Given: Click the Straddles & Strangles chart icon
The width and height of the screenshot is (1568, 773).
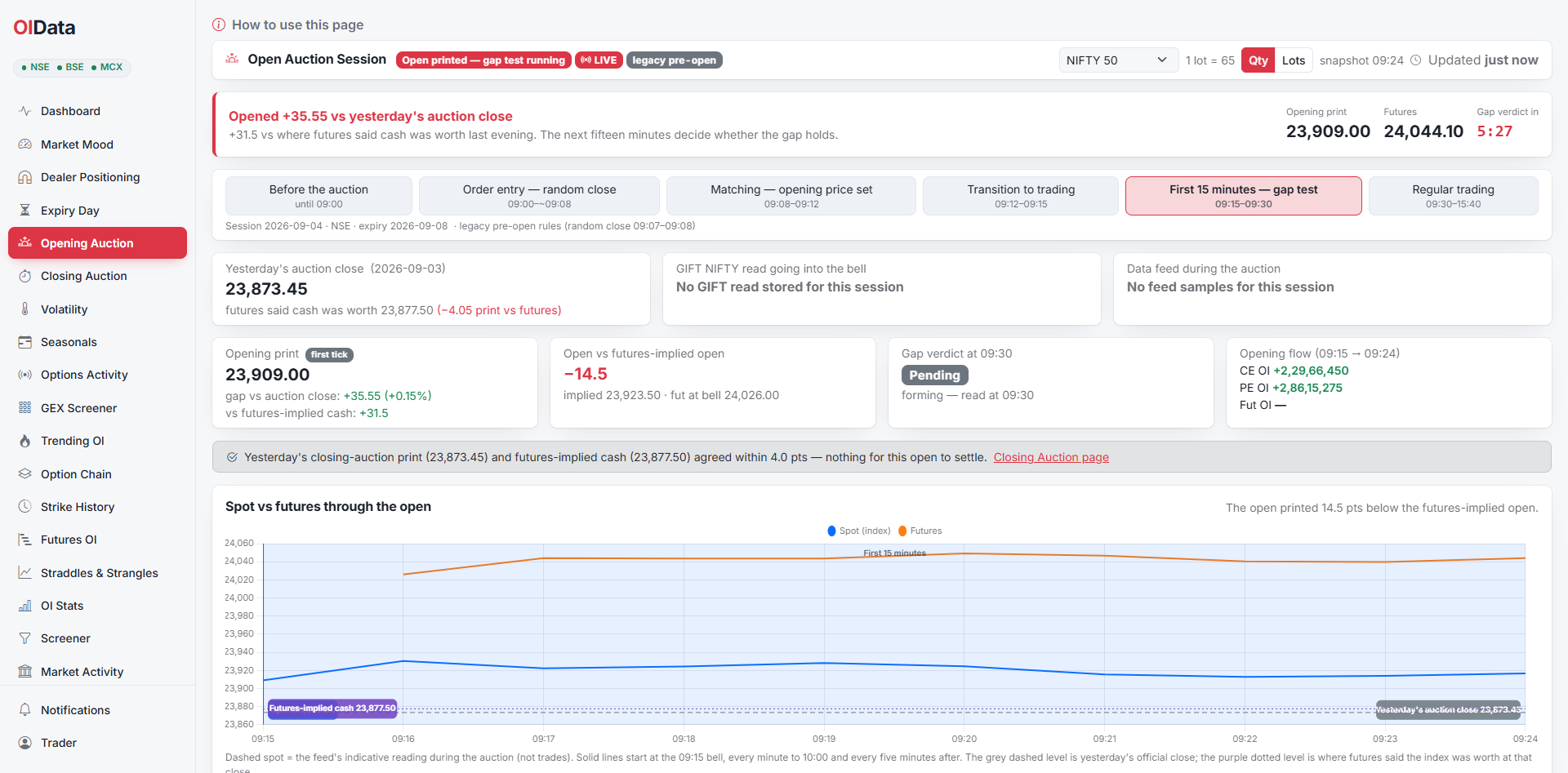Looking at the screenshot, I should (x=24, y=573).
